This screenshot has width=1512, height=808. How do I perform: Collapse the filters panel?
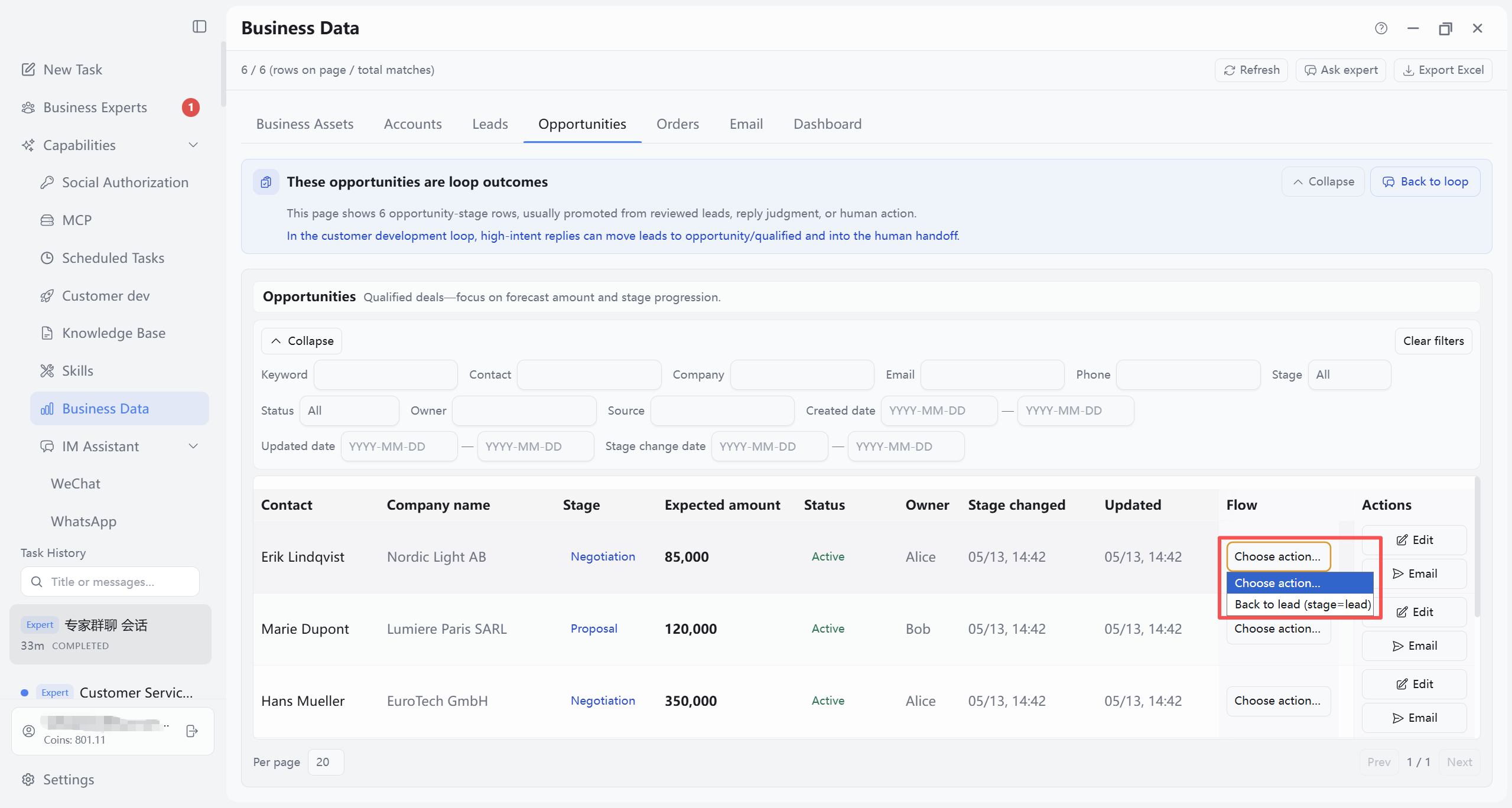[x=302, y=341]
